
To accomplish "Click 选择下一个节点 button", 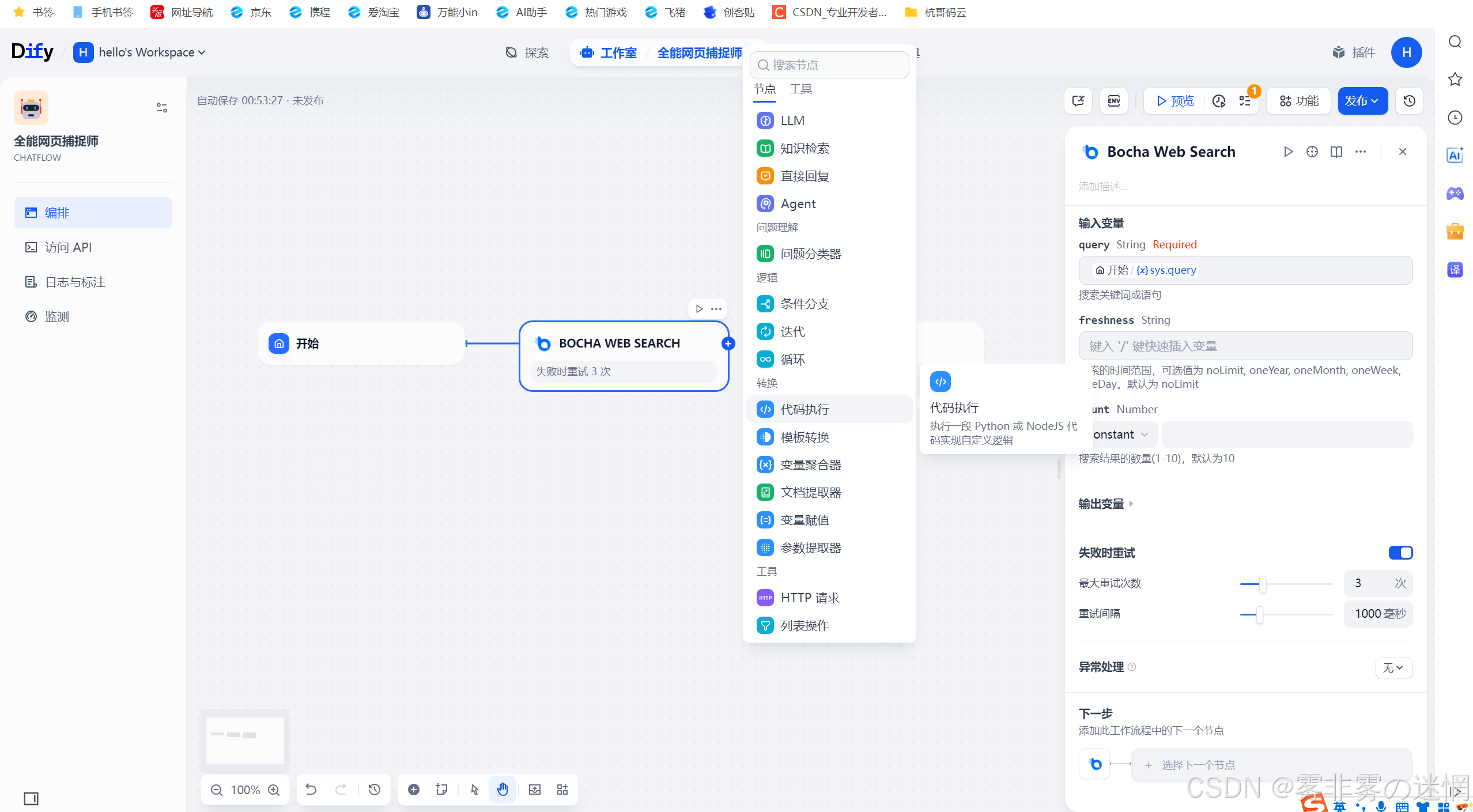I will click(x=1272, y=765).
